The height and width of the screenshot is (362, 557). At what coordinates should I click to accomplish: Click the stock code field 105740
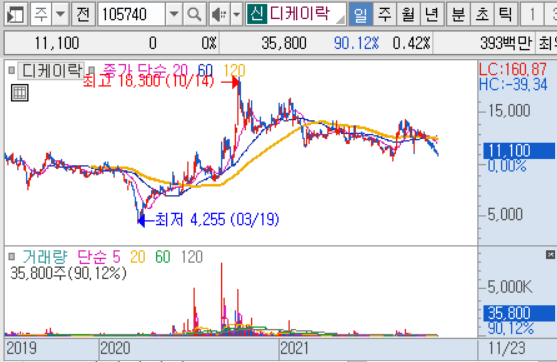pyautogui.click(x=131, y=14)
